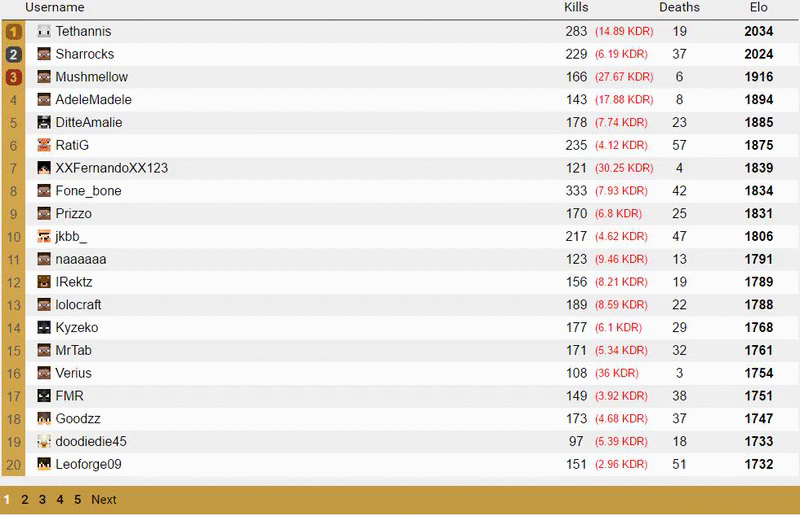Select deaths value 57
Image resolution: width=800 pixels, height=516 pixels.
(x=679, y=145)
